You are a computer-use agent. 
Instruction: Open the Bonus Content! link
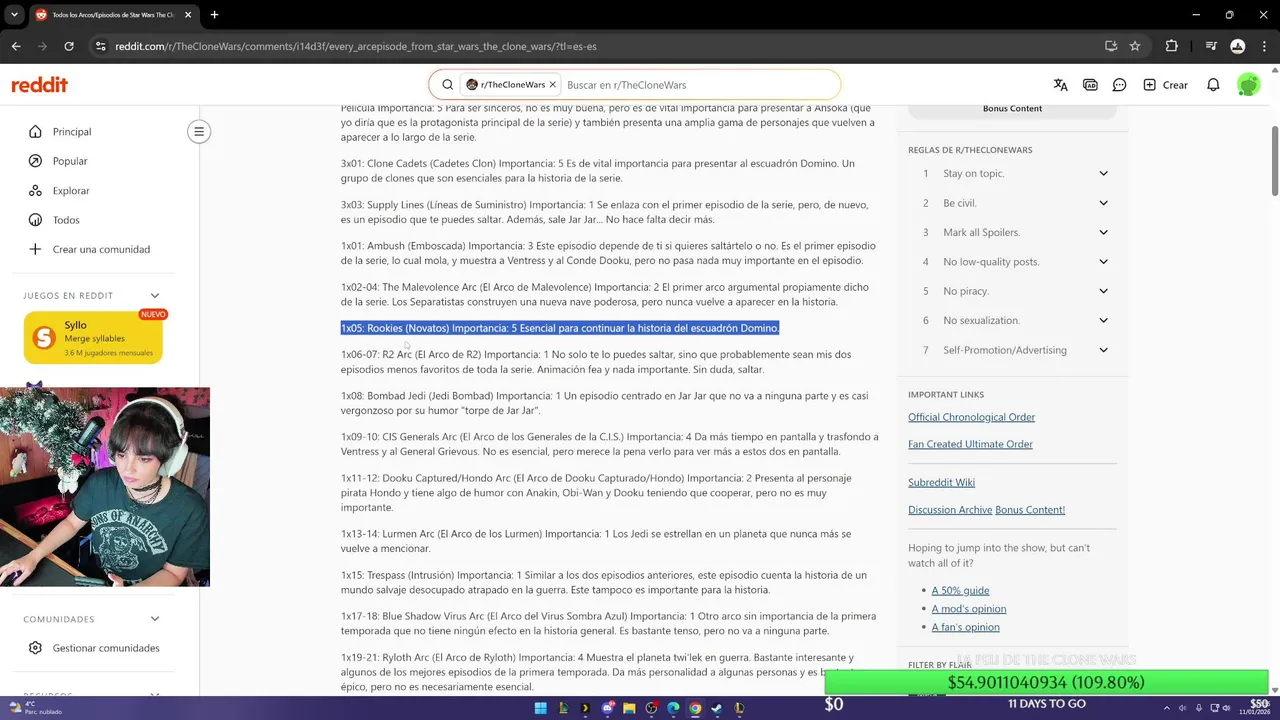[1030, 510]
